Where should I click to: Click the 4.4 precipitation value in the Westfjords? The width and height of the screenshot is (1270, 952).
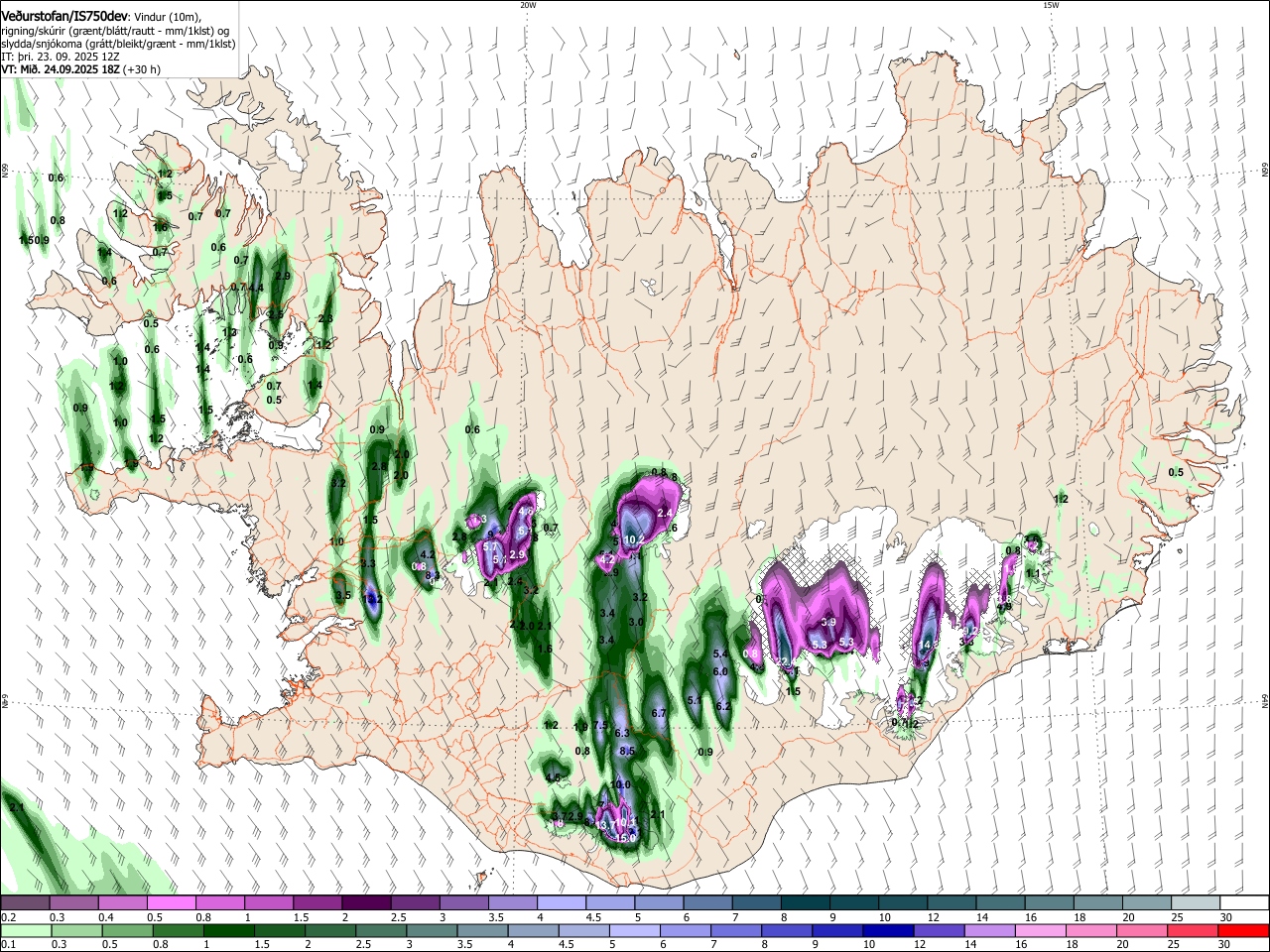click(x=256, y=288)
